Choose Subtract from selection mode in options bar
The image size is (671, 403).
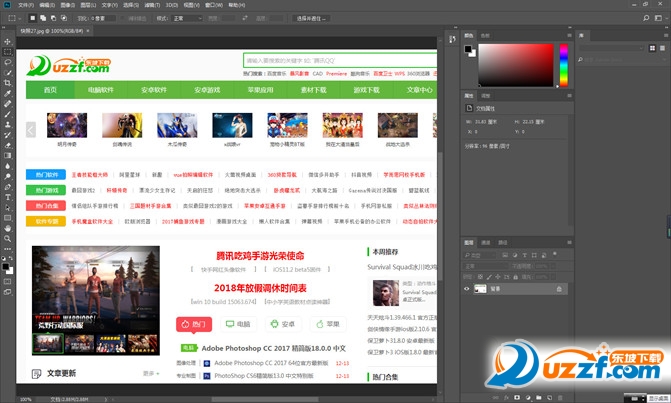53,18
